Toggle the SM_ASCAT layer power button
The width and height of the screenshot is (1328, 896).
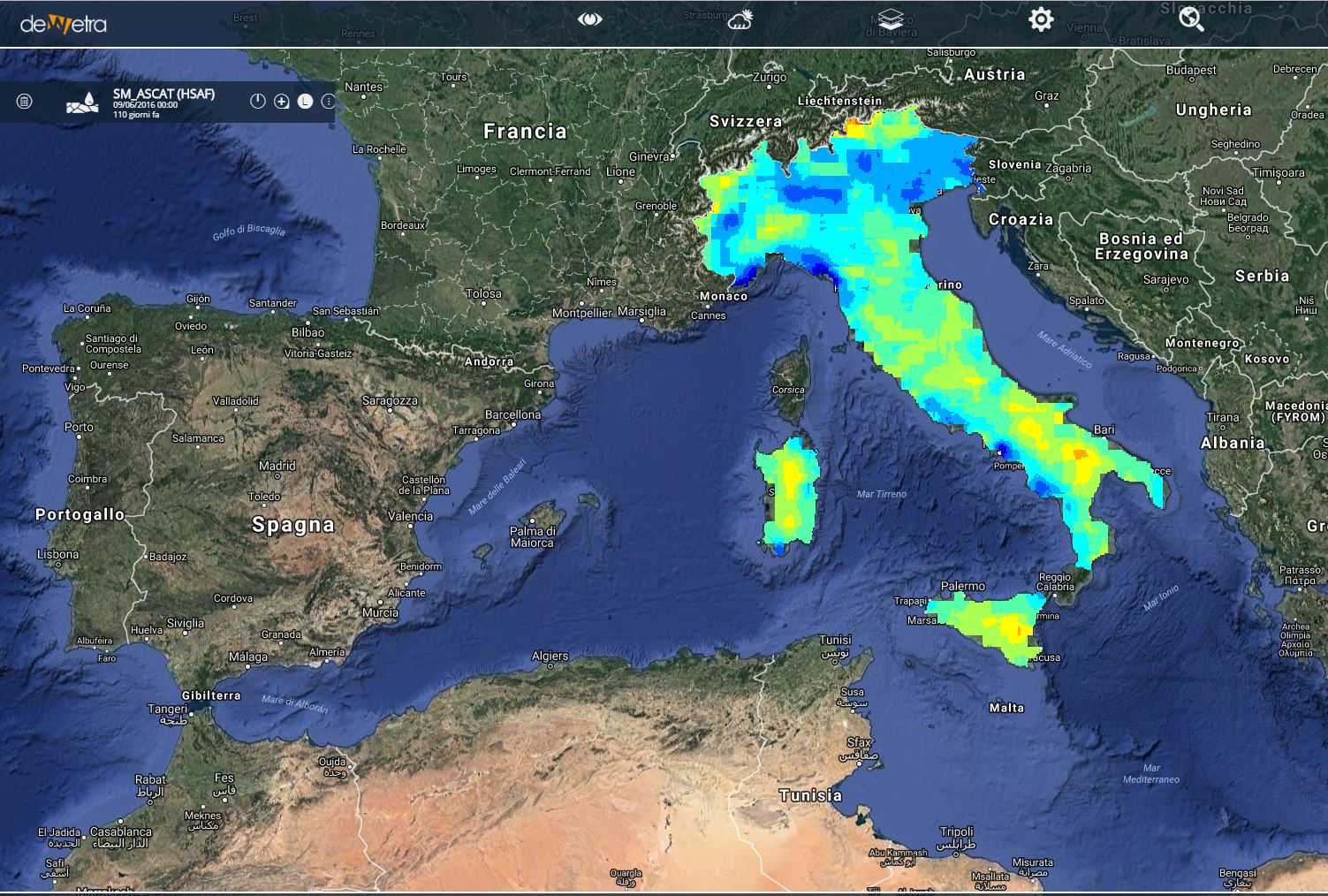[258, 102]
